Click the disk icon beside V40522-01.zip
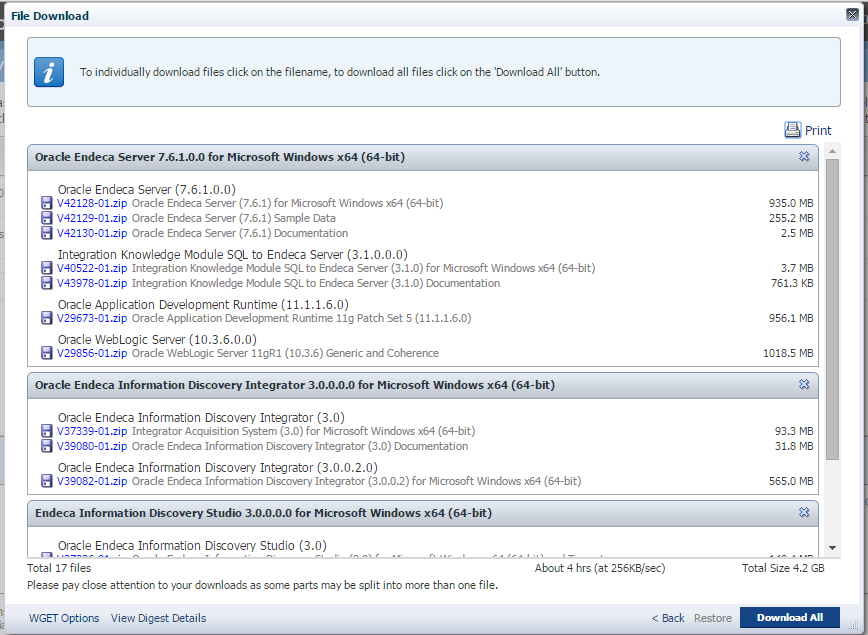Screen dimensions: 868x635 tap(46, 268)
